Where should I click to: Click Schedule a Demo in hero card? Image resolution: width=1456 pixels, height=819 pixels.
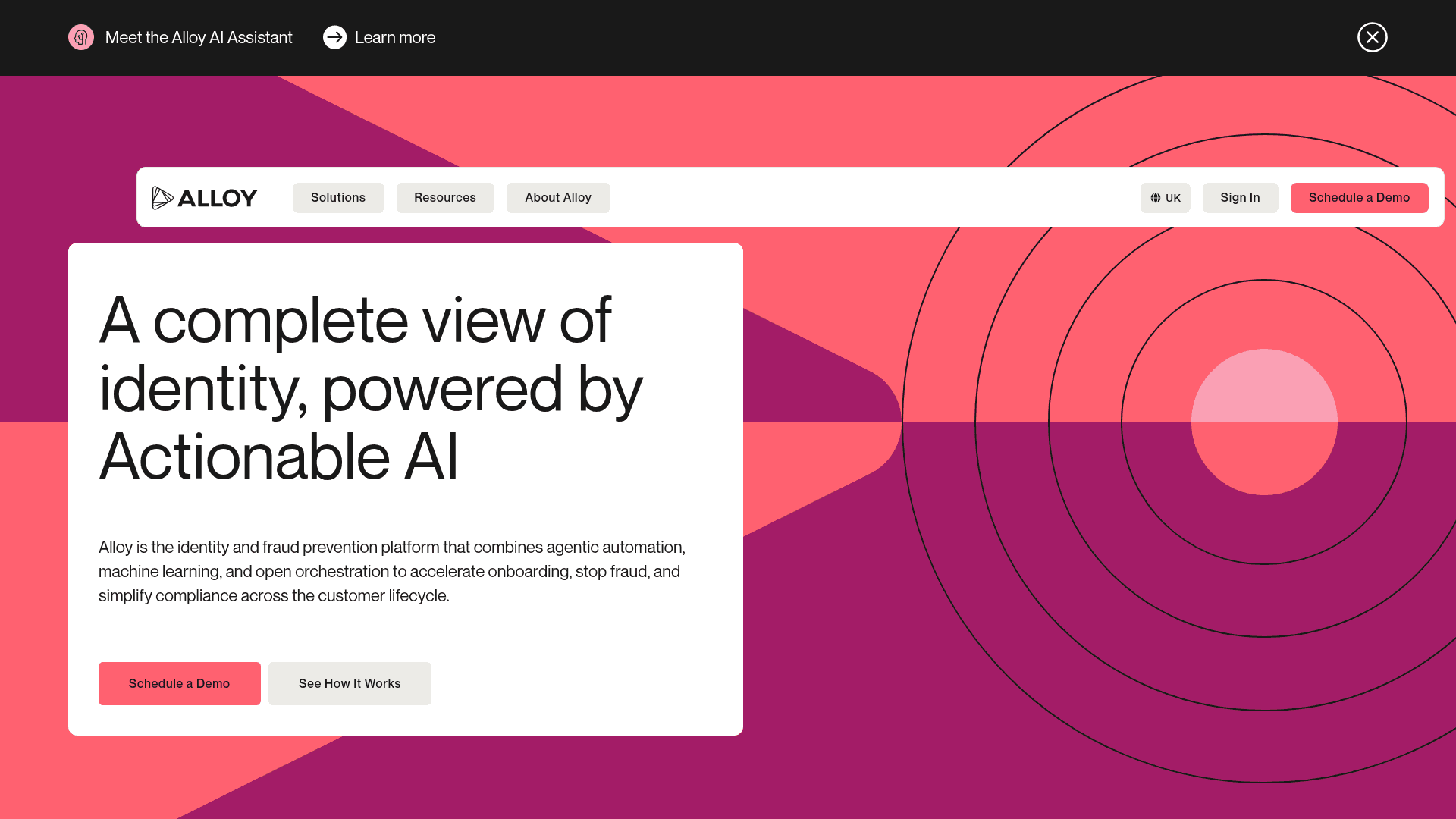[180, 683]
